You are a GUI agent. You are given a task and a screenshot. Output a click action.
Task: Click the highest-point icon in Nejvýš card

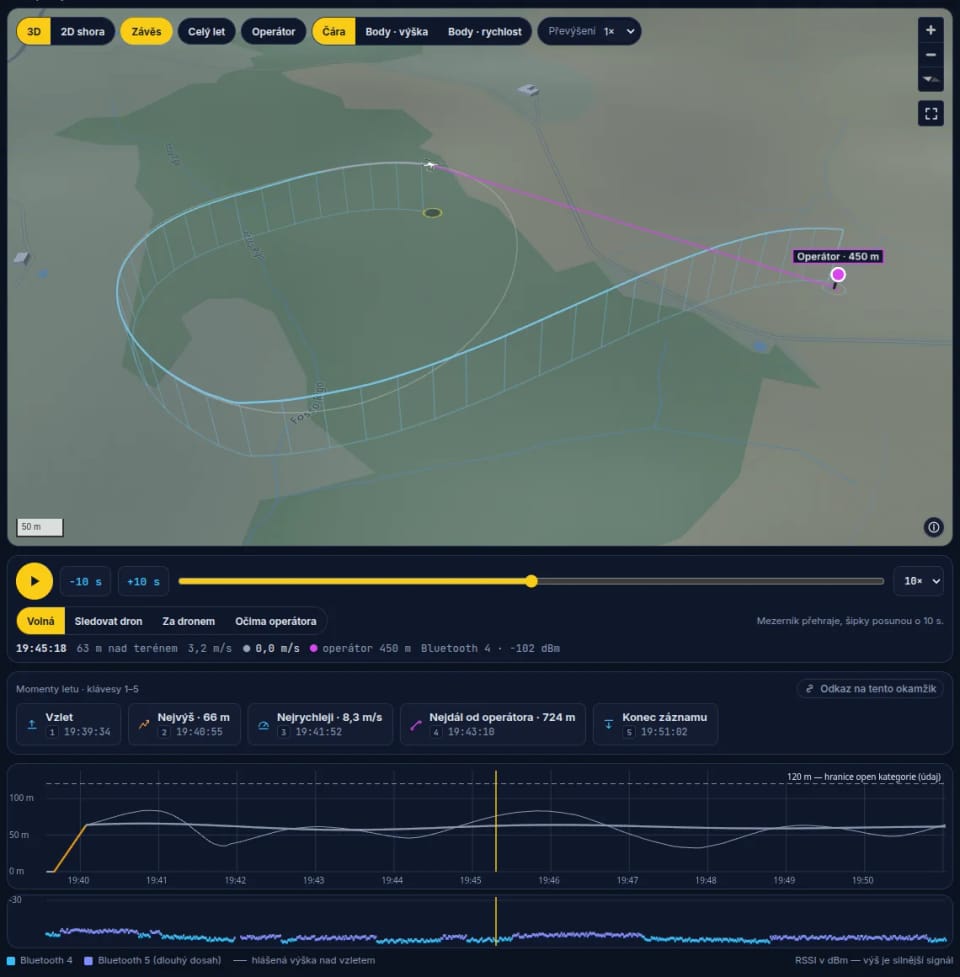(x=144, y=724)
